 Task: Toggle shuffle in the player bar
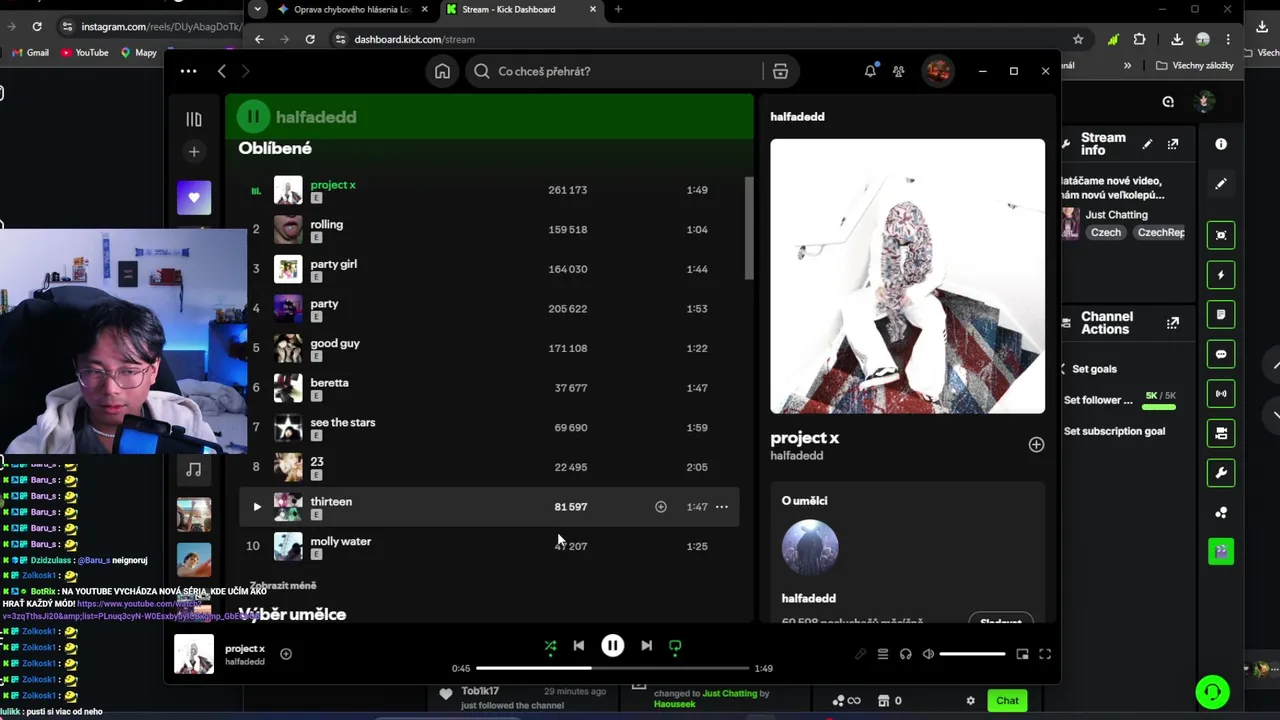point(550,646)
